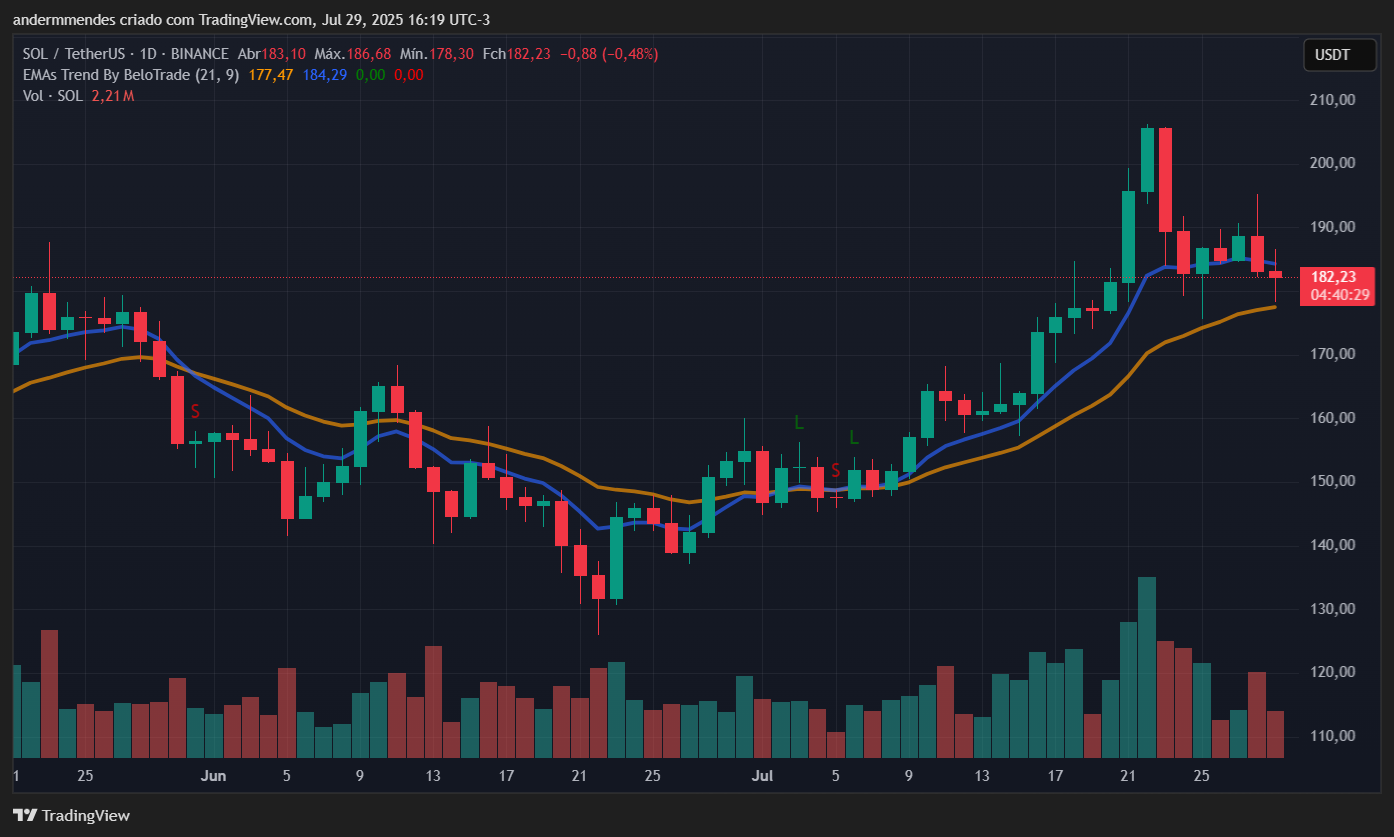Click the Jun label on the time axis
Screen dimensions: 1394x837
pos(213,775)
